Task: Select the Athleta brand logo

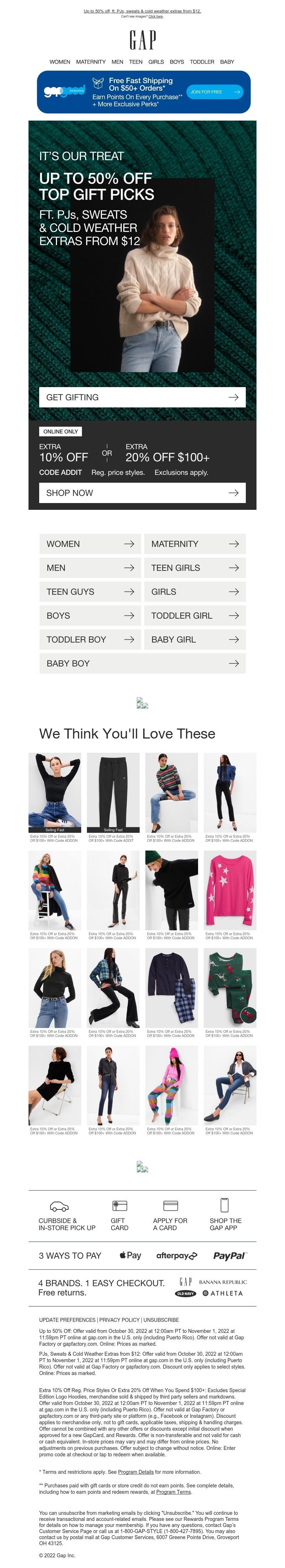Action: coord(222,1293)
